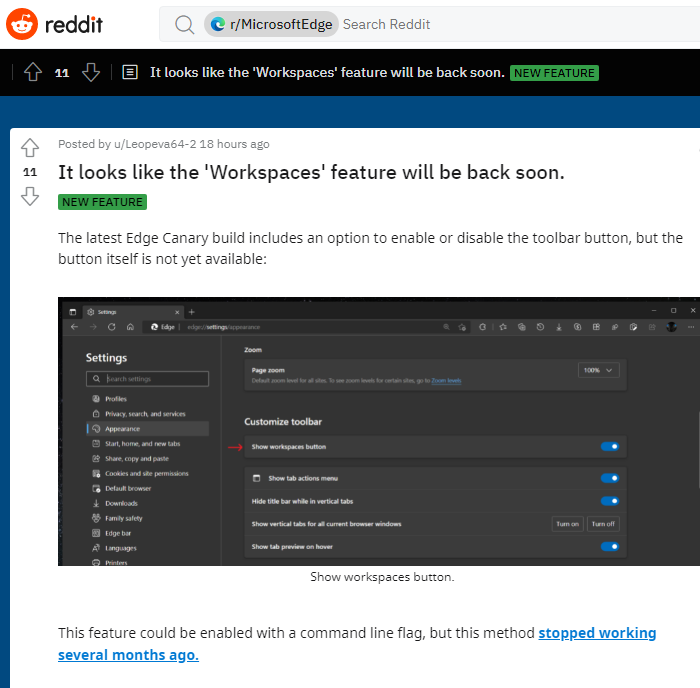Click the refresh icon in Edge screenshot
The image size is (700, 688).
click(x=111, y=327)
